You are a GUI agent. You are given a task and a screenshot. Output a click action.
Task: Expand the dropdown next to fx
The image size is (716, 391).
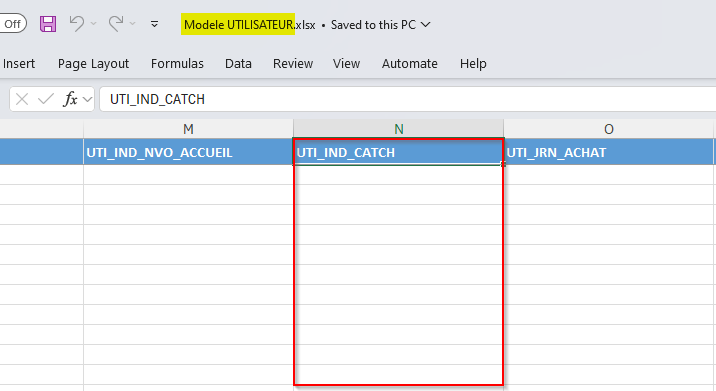pos(87,99)
